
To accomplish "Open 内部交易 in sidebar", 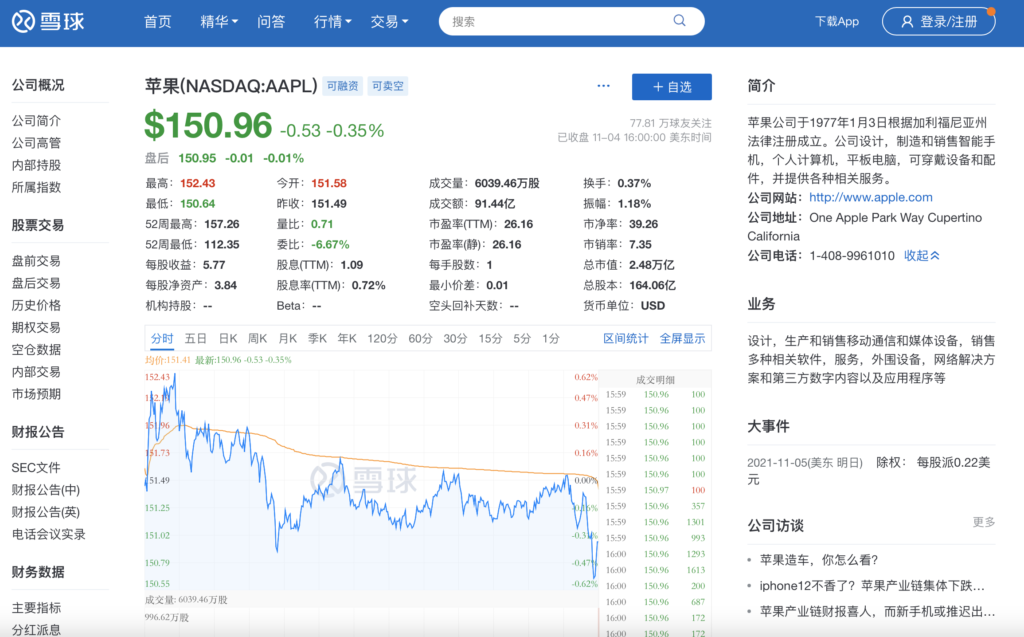I will (x=36, y=372).
